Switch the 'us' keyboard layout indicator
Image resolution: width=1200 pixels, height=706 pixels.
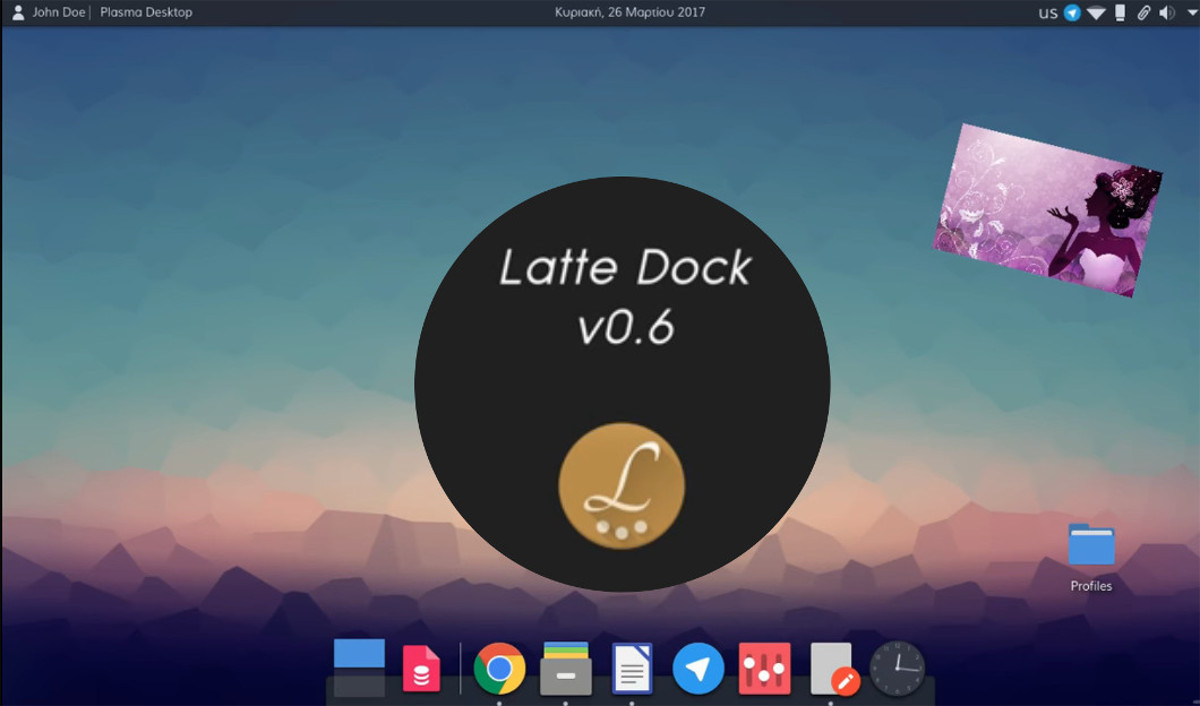click(1048, 13)
